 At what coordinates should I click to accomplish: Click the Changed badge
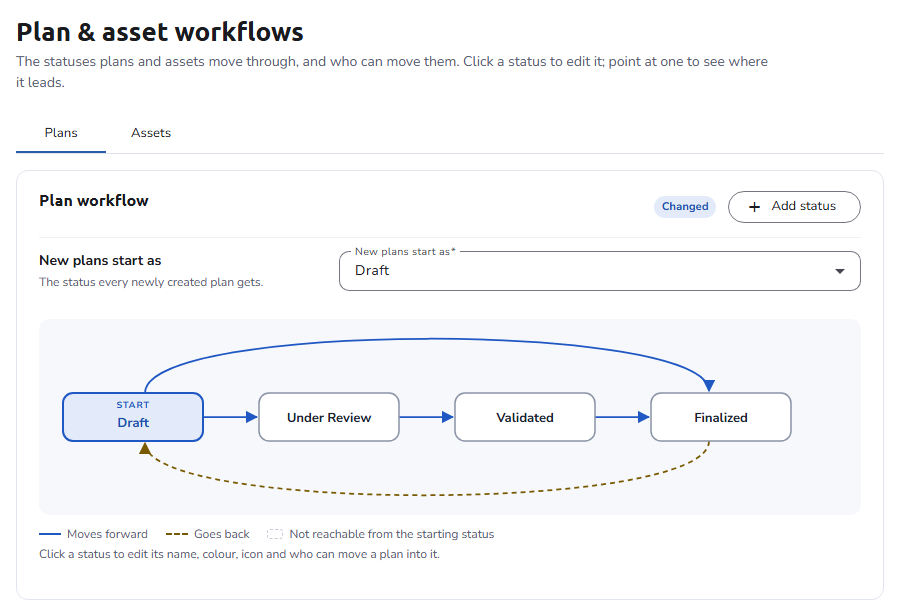tap(685, 207)
